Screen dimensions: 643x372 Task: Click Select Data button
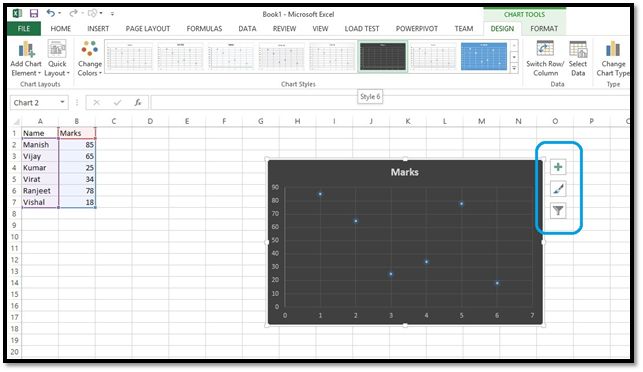(x=578, y=59)
